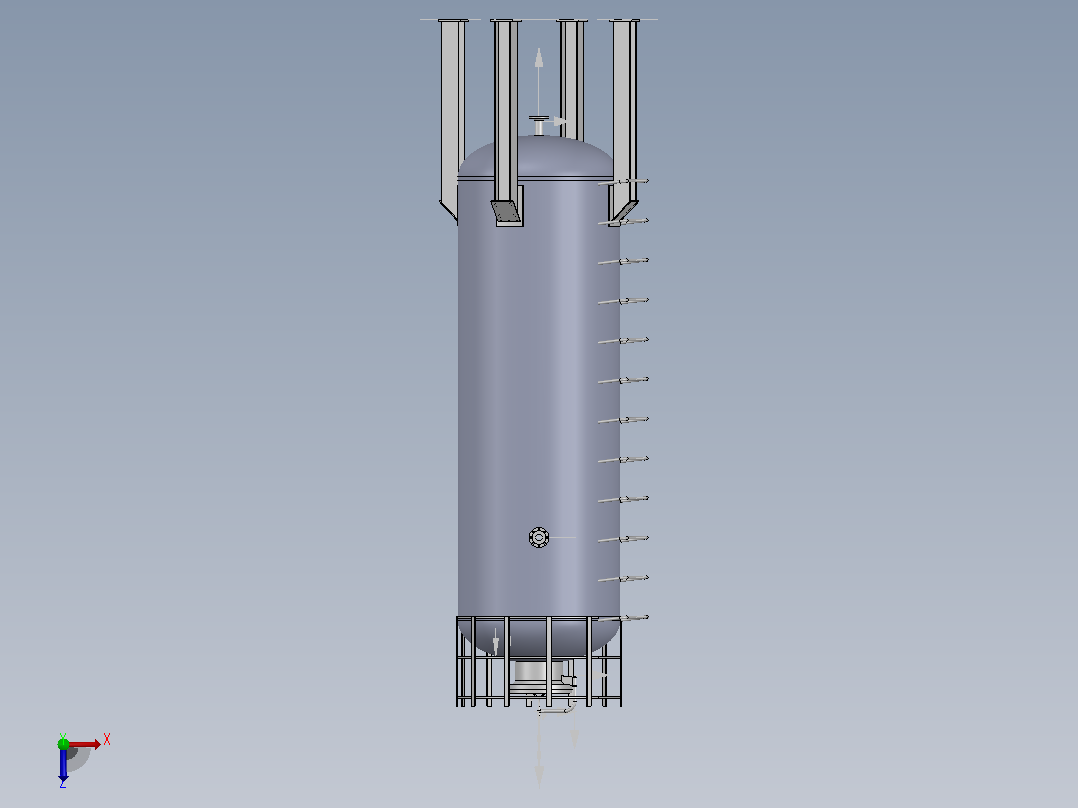1078x808 pixels.
Task: Select the round flanged port on the tank shell
Action: [539, 537]
